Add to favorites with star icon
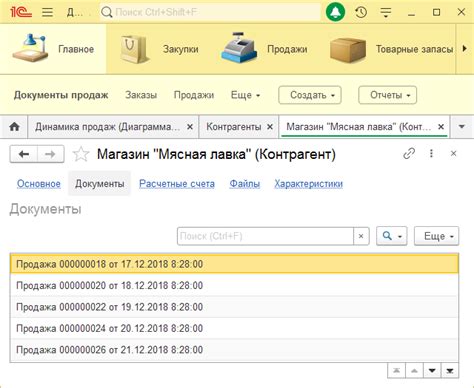Viewport: 474px width, 388px height. pyautogui.click(x=81, y=154)
